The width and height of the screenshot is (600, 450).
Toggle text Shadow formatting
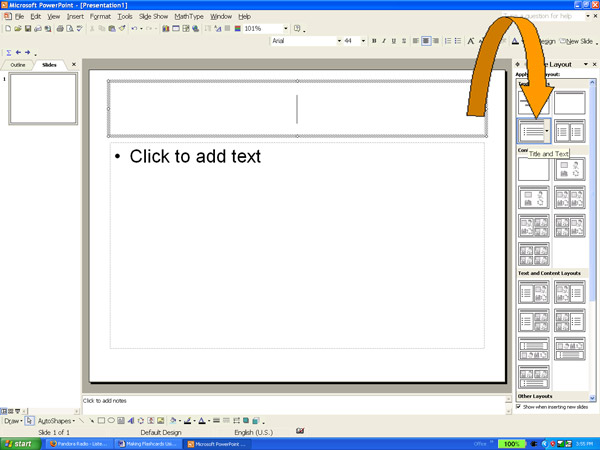404,41
